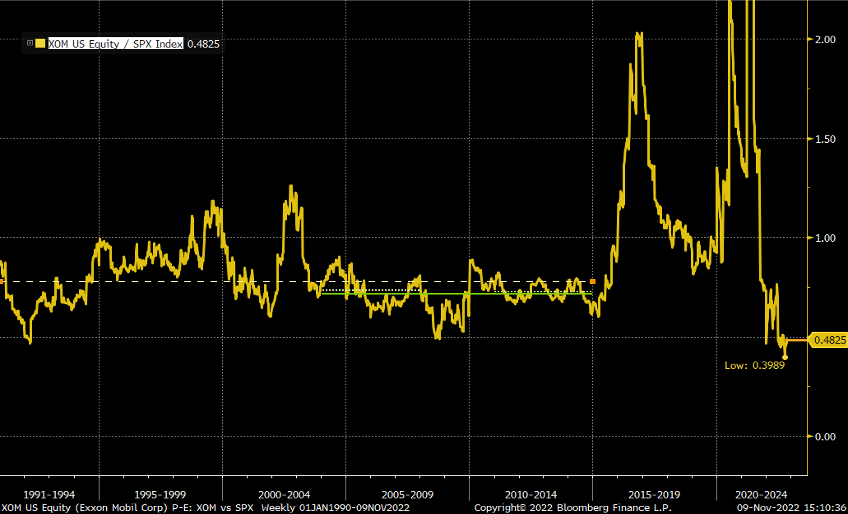The width and height of the screenshot is (848, 514).
Task: Click the 2000-2004 x-axis period label
Action: point(284,495)
